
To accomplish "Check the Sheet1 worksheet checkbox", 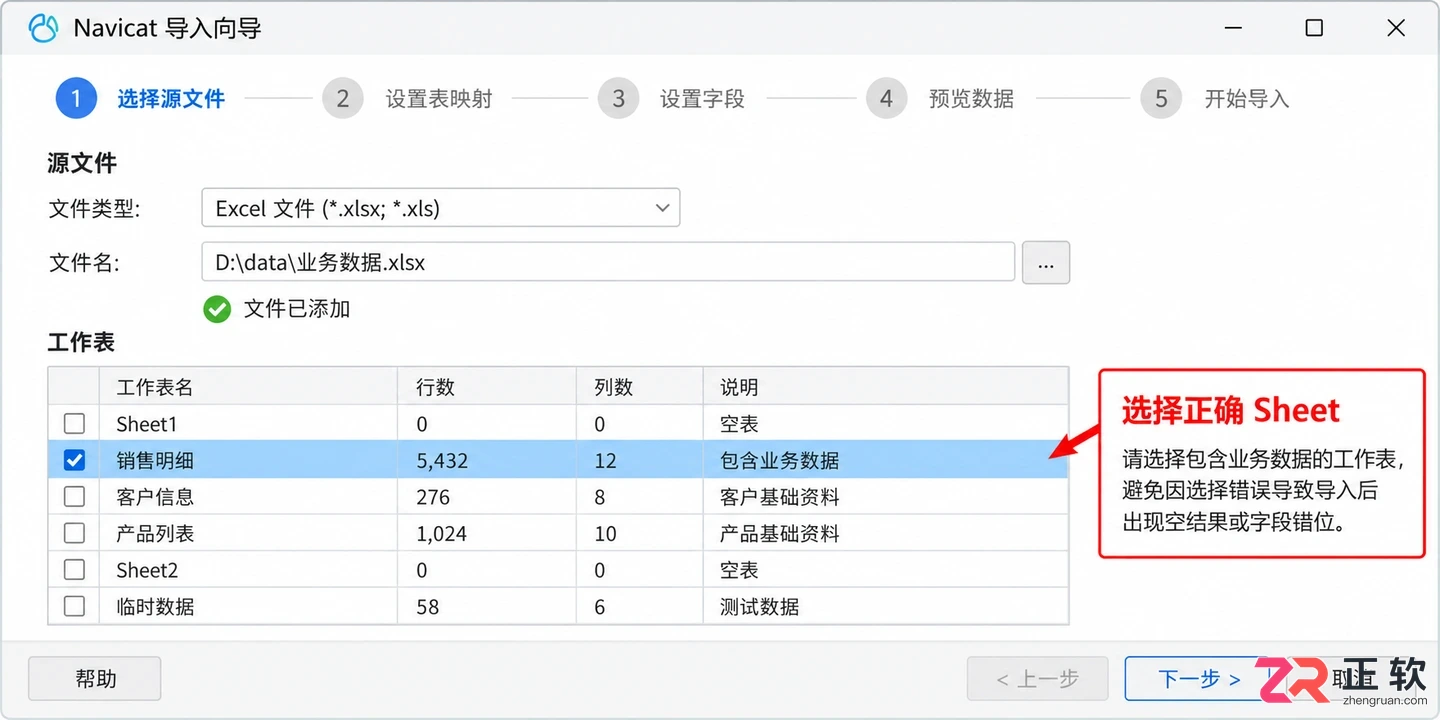I will (x=74, y=423).
